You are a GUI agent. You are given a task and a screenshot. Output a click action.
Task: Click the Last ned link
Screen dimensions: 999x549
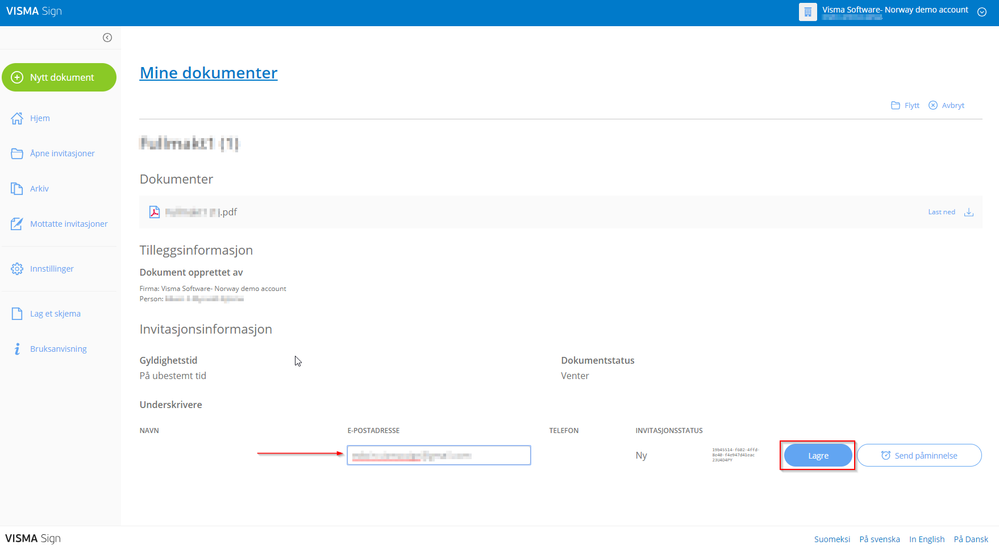tap(942, 212)
